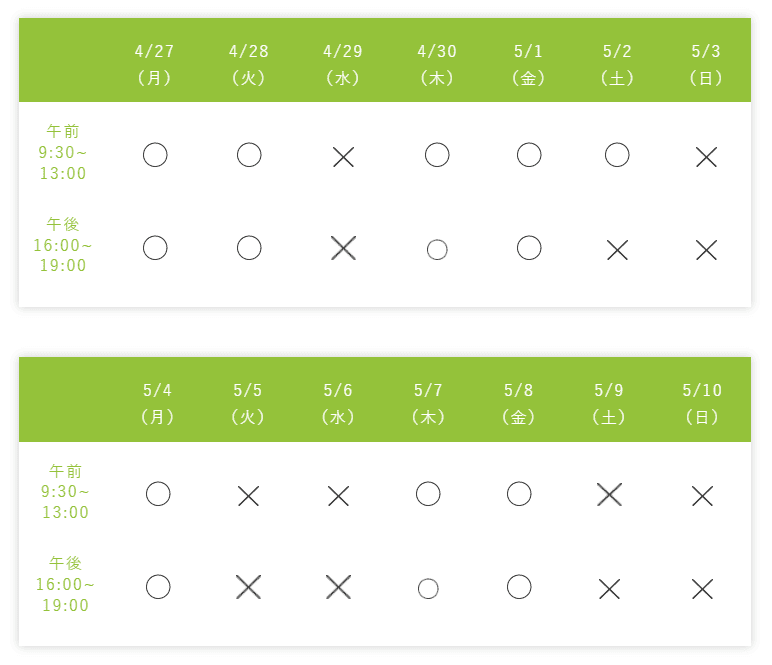Click the 5/4 morning (午前) circle mark
772x665 pixels.
[x=158, y=494]
